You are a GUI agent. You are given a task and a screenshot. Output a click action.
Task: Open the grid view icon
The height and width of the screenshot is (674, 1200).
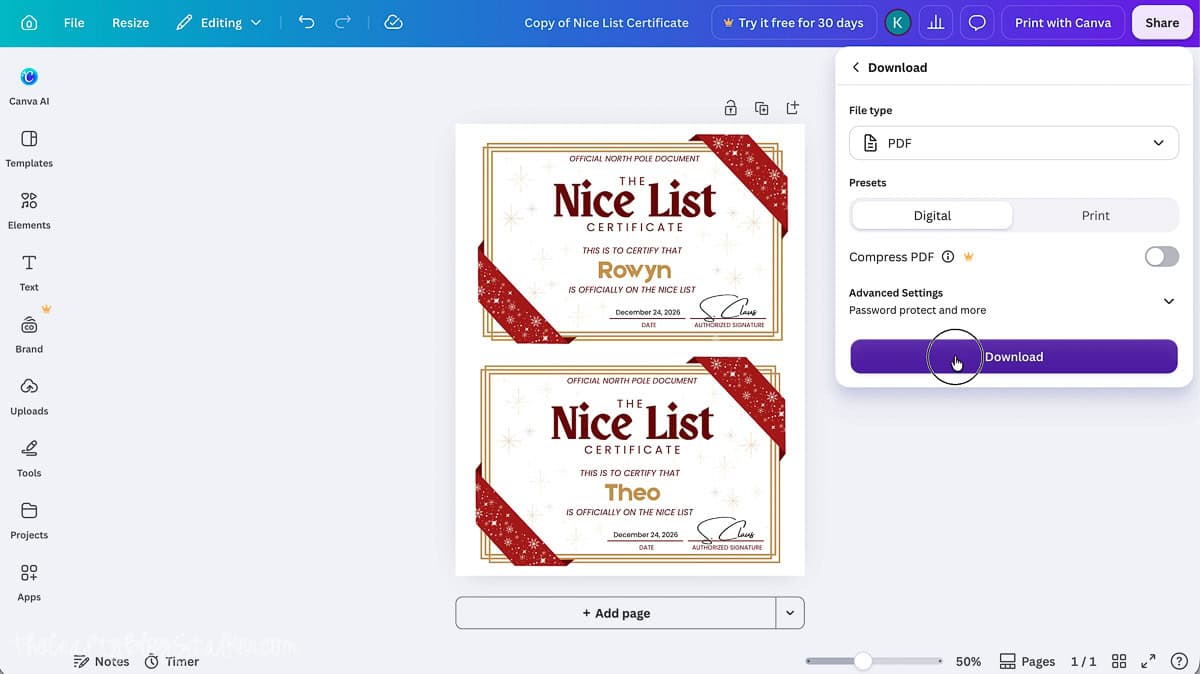coord(1119,661)
